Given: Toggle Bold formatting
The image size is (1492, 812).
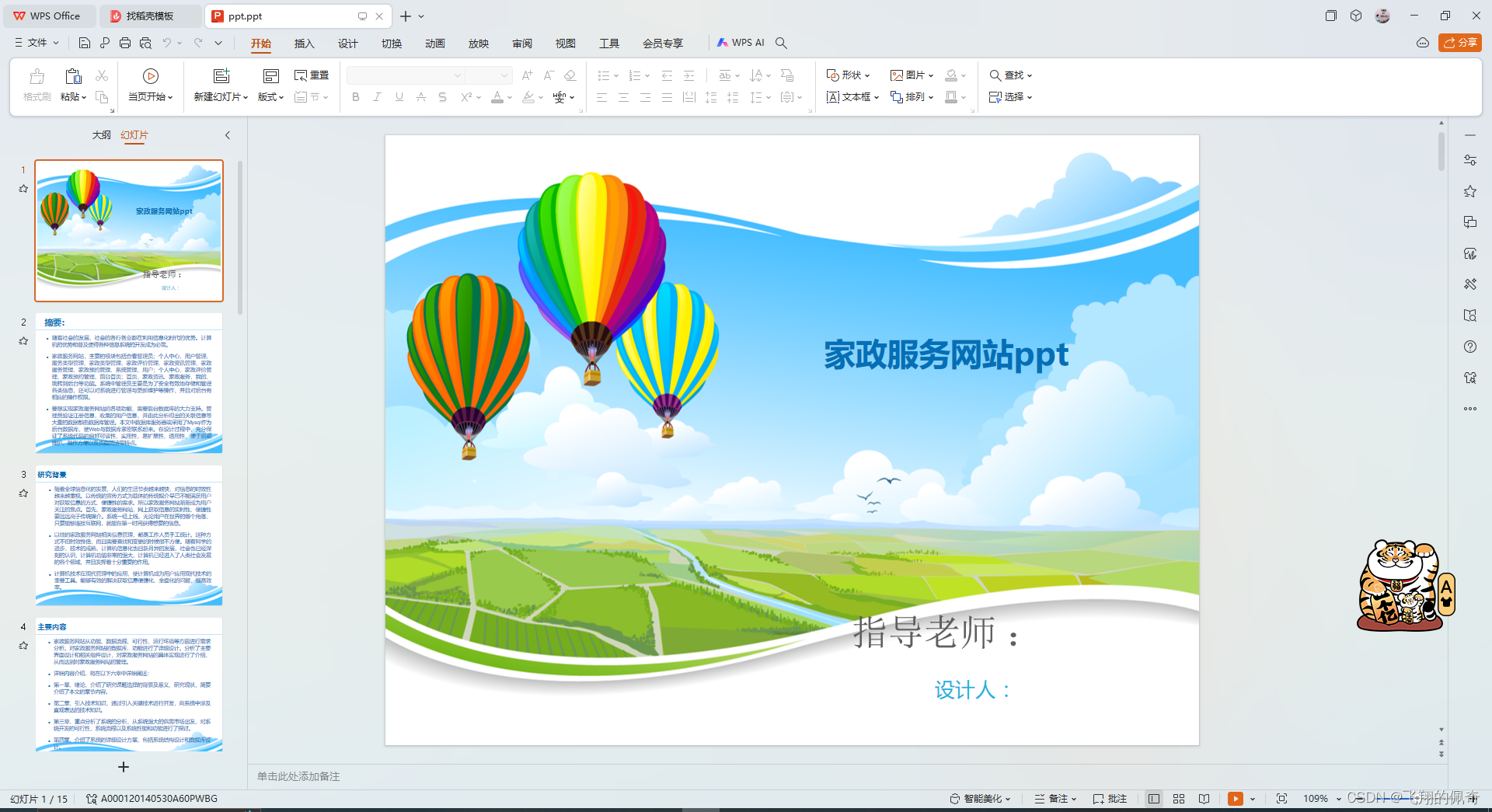Looking at the screenshot, I should [356, 97].
